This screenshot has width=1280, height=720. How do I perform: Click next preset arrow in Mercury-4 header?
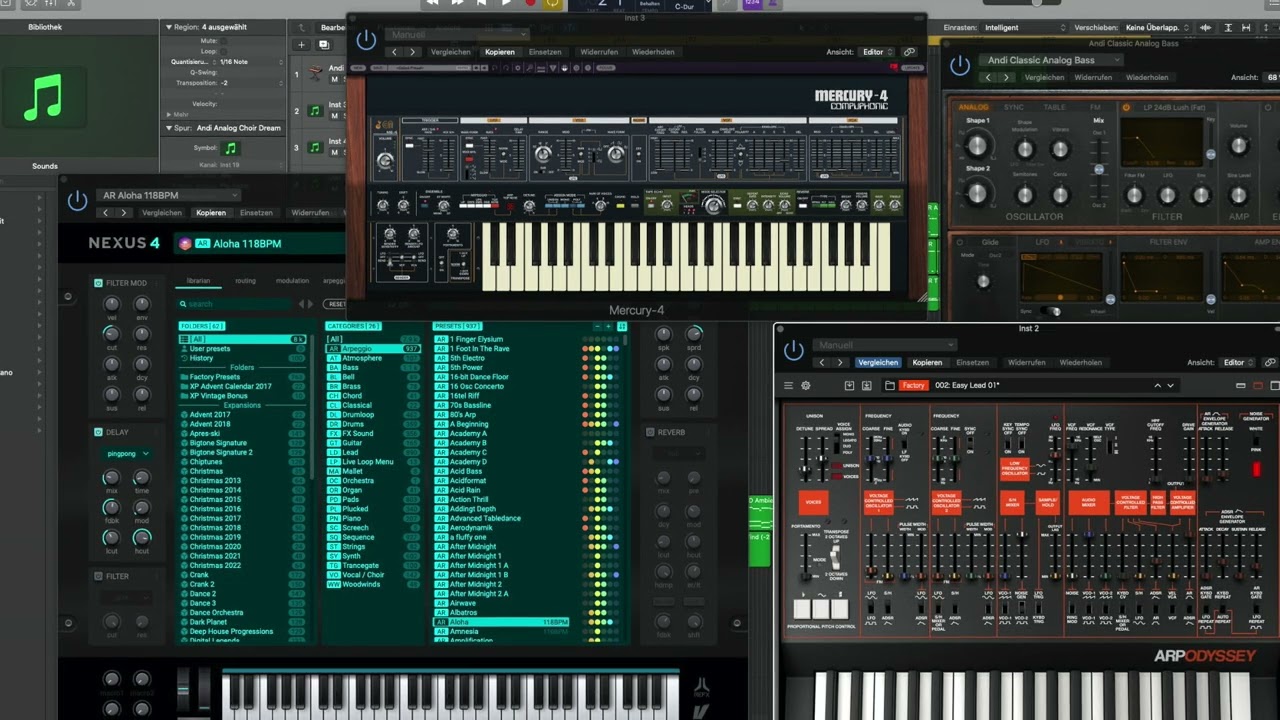tap(413, 52)
